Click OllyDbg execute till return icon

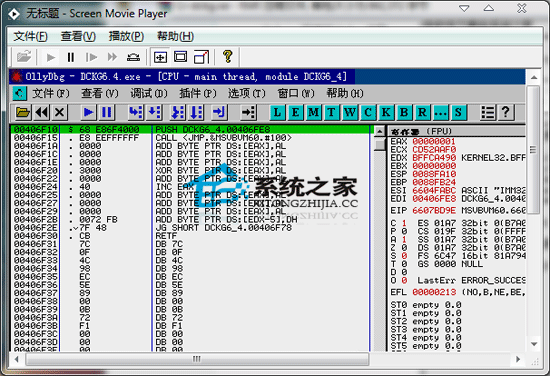(x=220, y=113)
